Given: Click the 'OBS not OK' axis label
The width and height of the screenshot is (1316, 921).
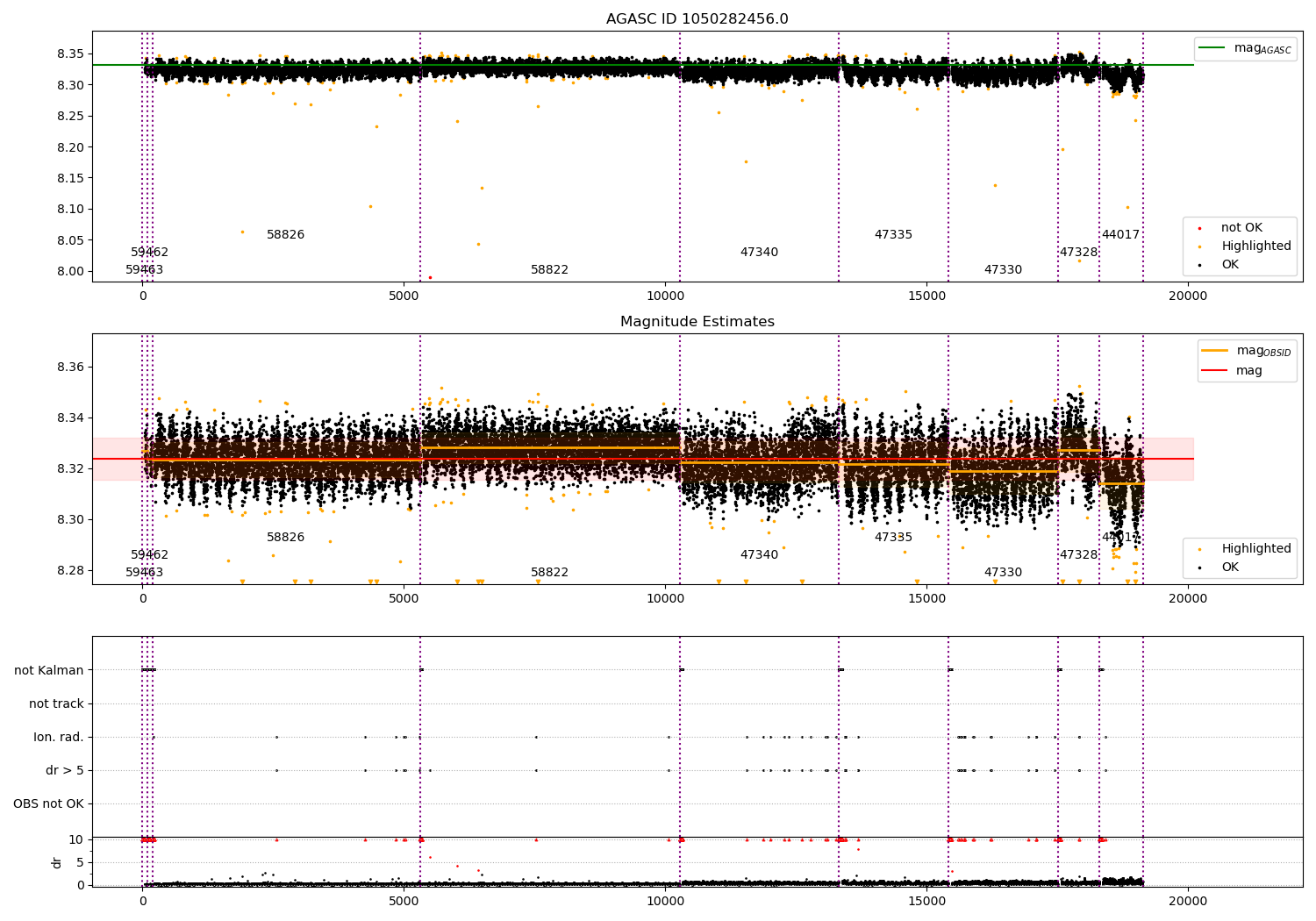Looking at the screenshot, I should (x=48, y=803).
